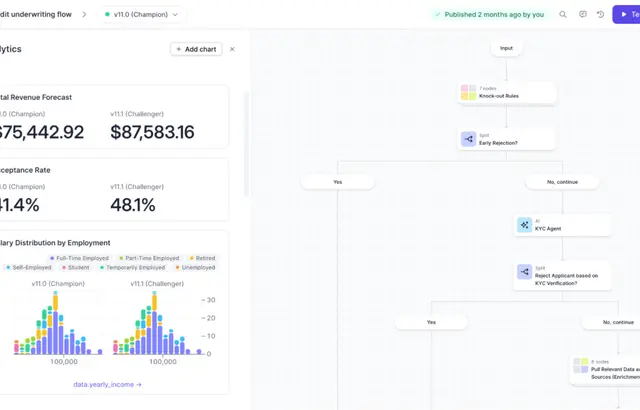Click the analytics panel scrollbar
This screenshot has height=410, width=640.
[246, 144]
